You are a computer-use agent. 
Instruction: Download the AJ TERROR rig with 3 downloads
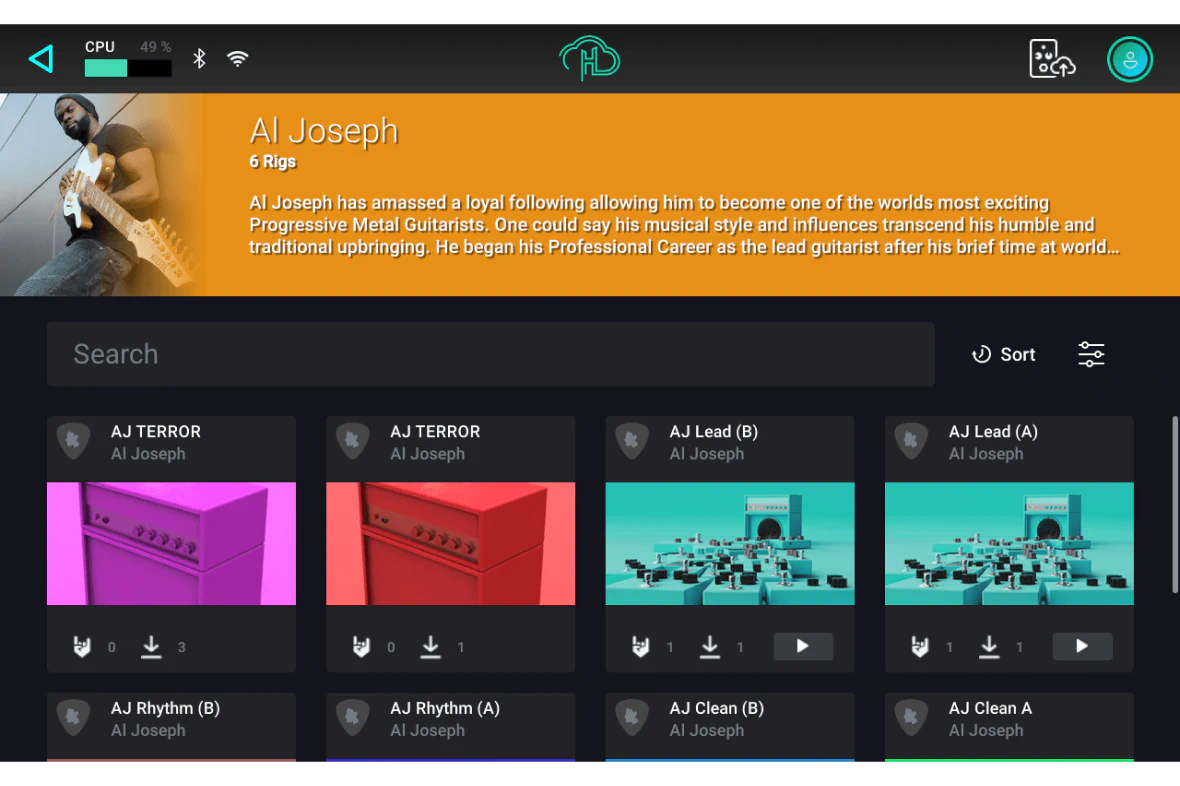[x=151, y=647]
